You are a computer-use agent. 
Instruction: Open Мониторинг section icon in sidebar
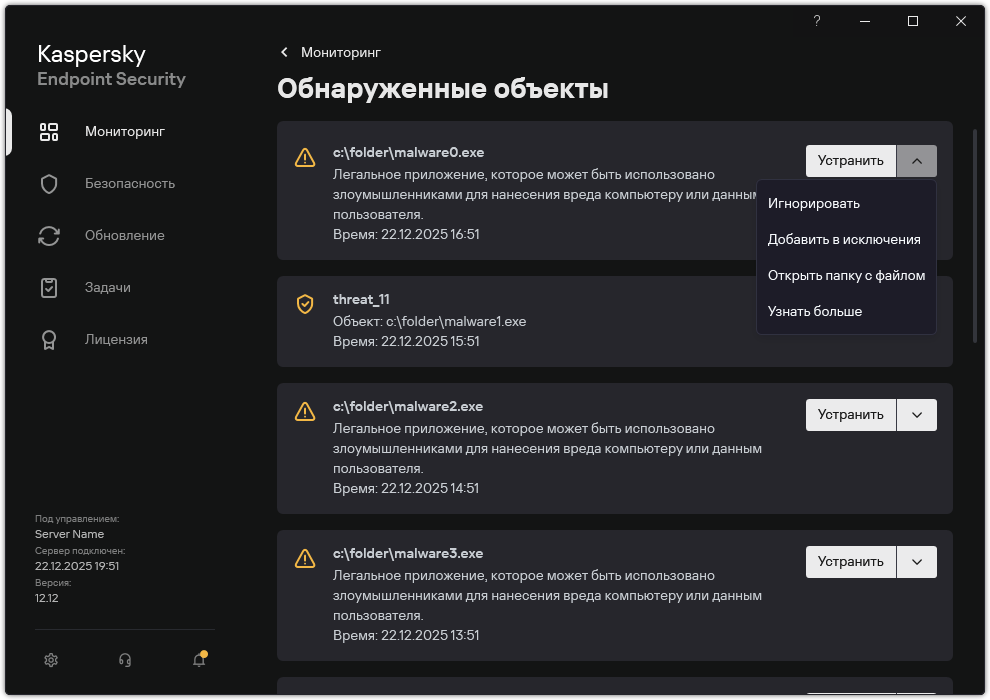point(49,132)
